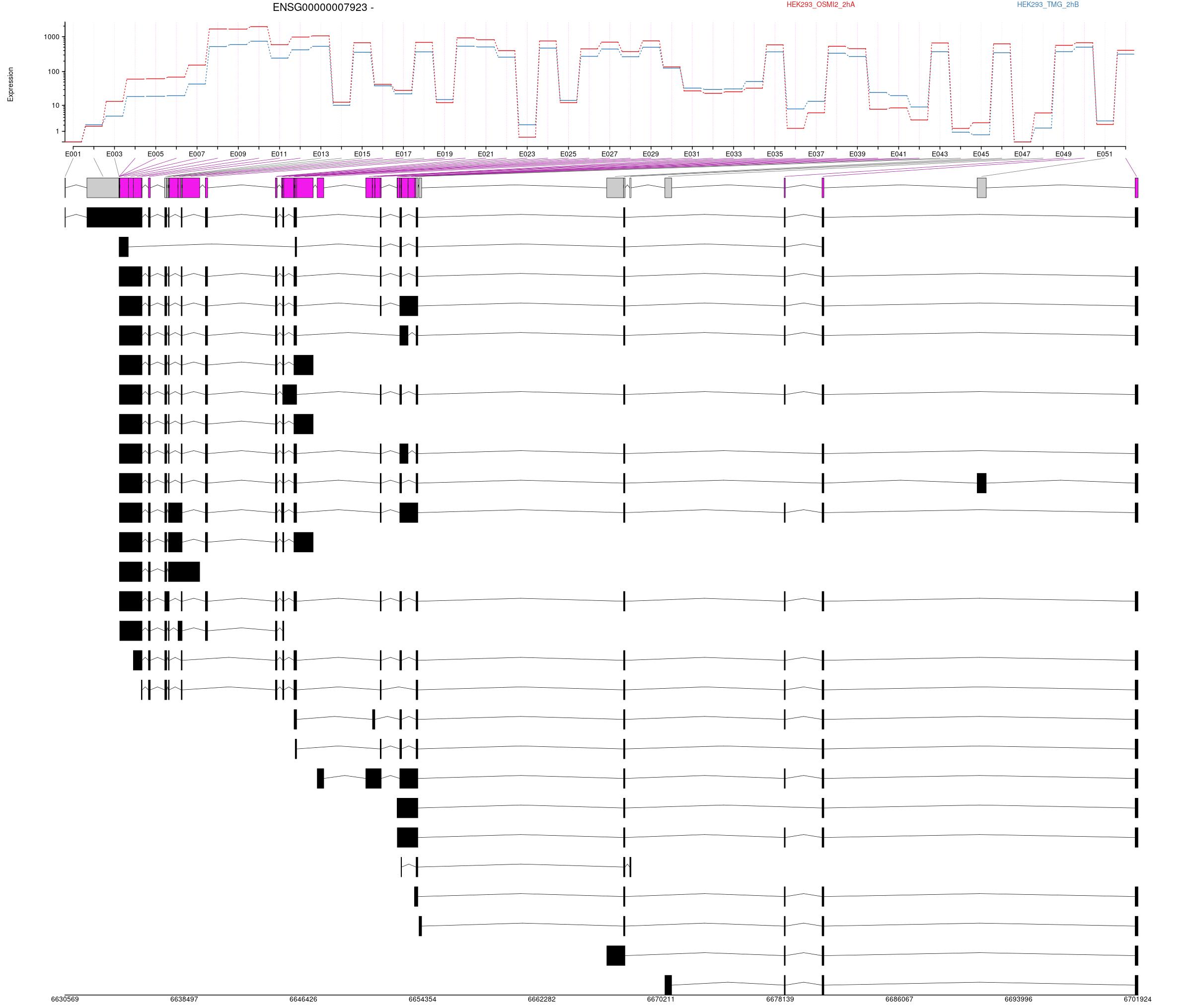Click the Expression y-axis label
1192x1008 pixels.
point(10,84)
